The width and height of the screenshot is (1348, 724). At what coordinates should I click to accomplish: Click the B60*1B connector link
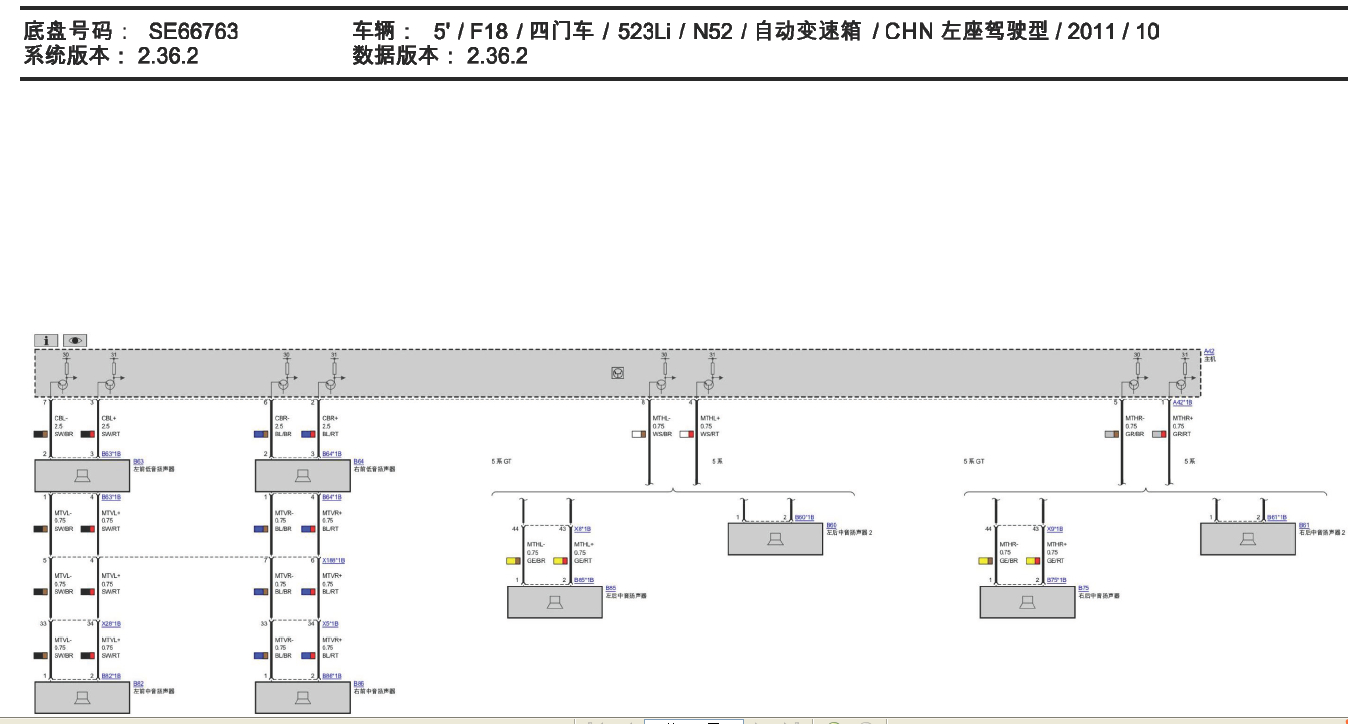tap(804, 517)
